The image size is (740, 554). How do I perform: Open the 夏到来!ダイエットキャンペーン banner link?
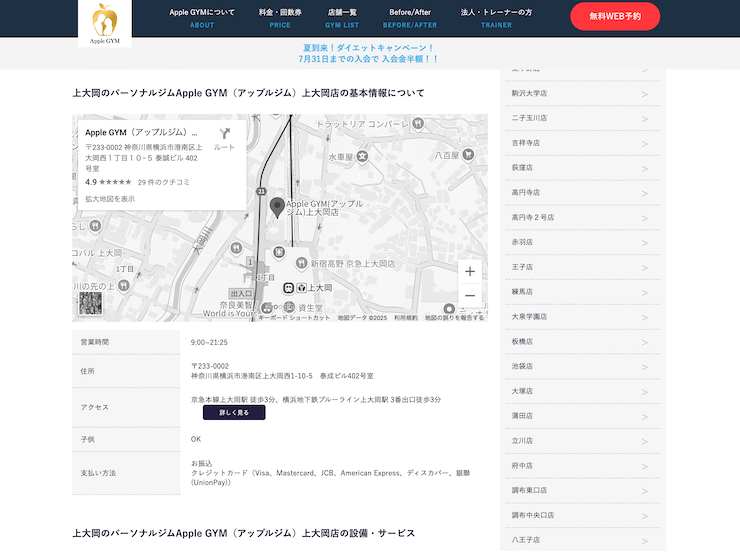pos(368,53)
